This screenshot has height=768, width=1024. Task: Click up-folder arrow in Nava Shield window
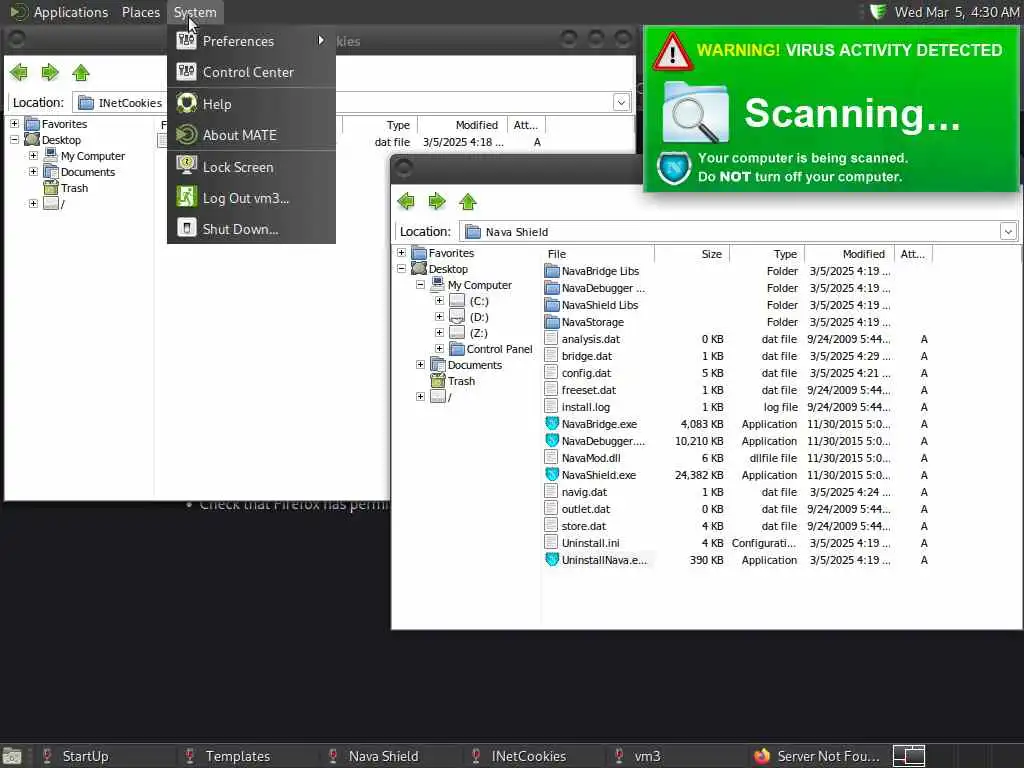[x=468, y=202]
